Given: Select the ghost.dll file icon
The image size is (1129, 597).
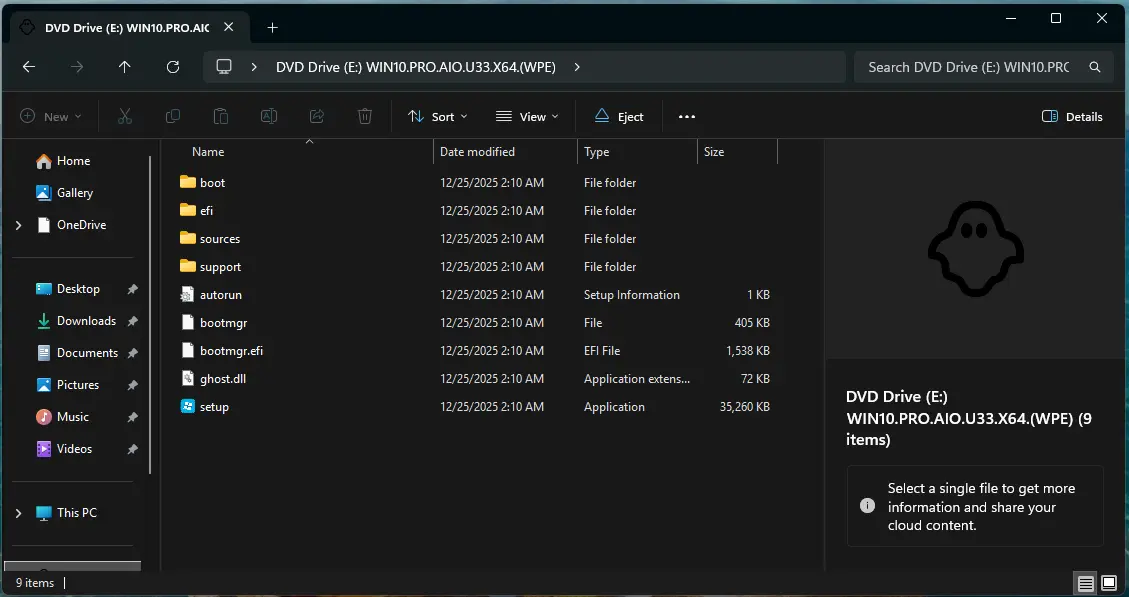Looking at the screenshot, I should 187,379.
